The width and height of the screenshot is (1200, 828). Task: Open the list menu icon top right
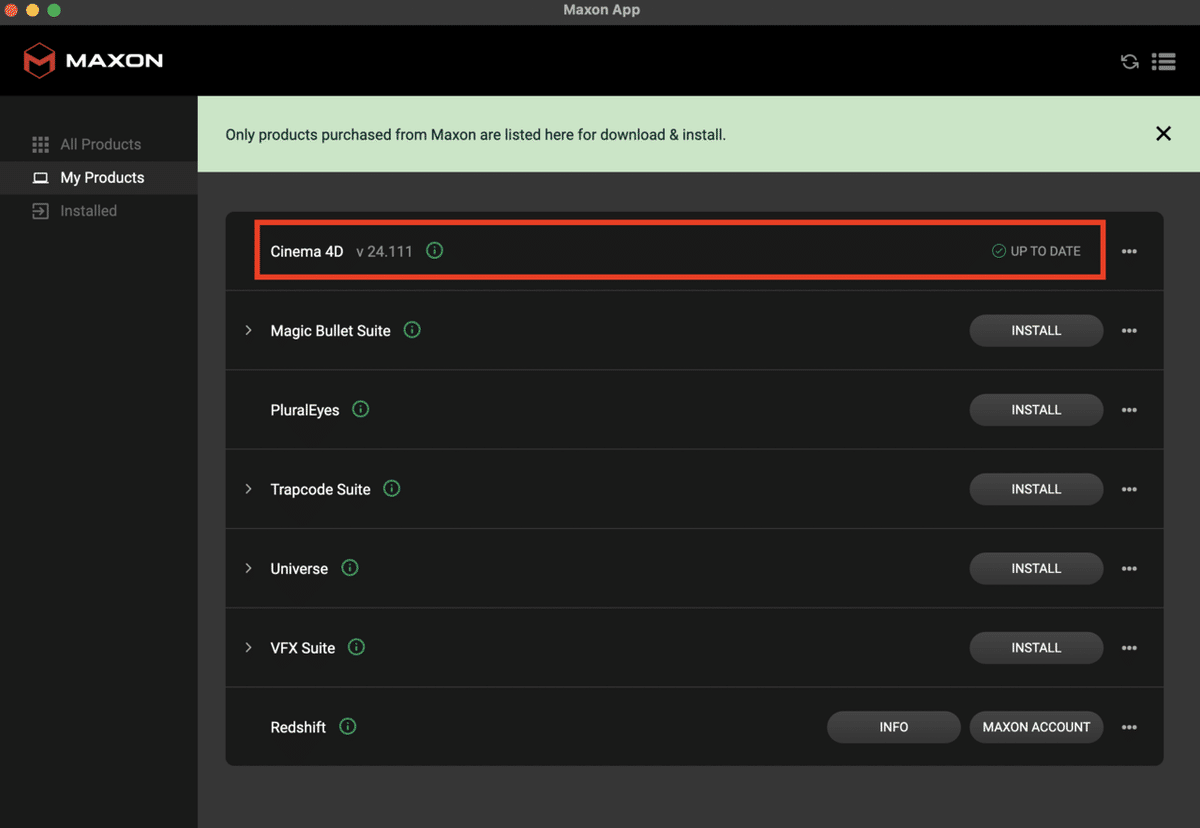(x=1163, y=62)
